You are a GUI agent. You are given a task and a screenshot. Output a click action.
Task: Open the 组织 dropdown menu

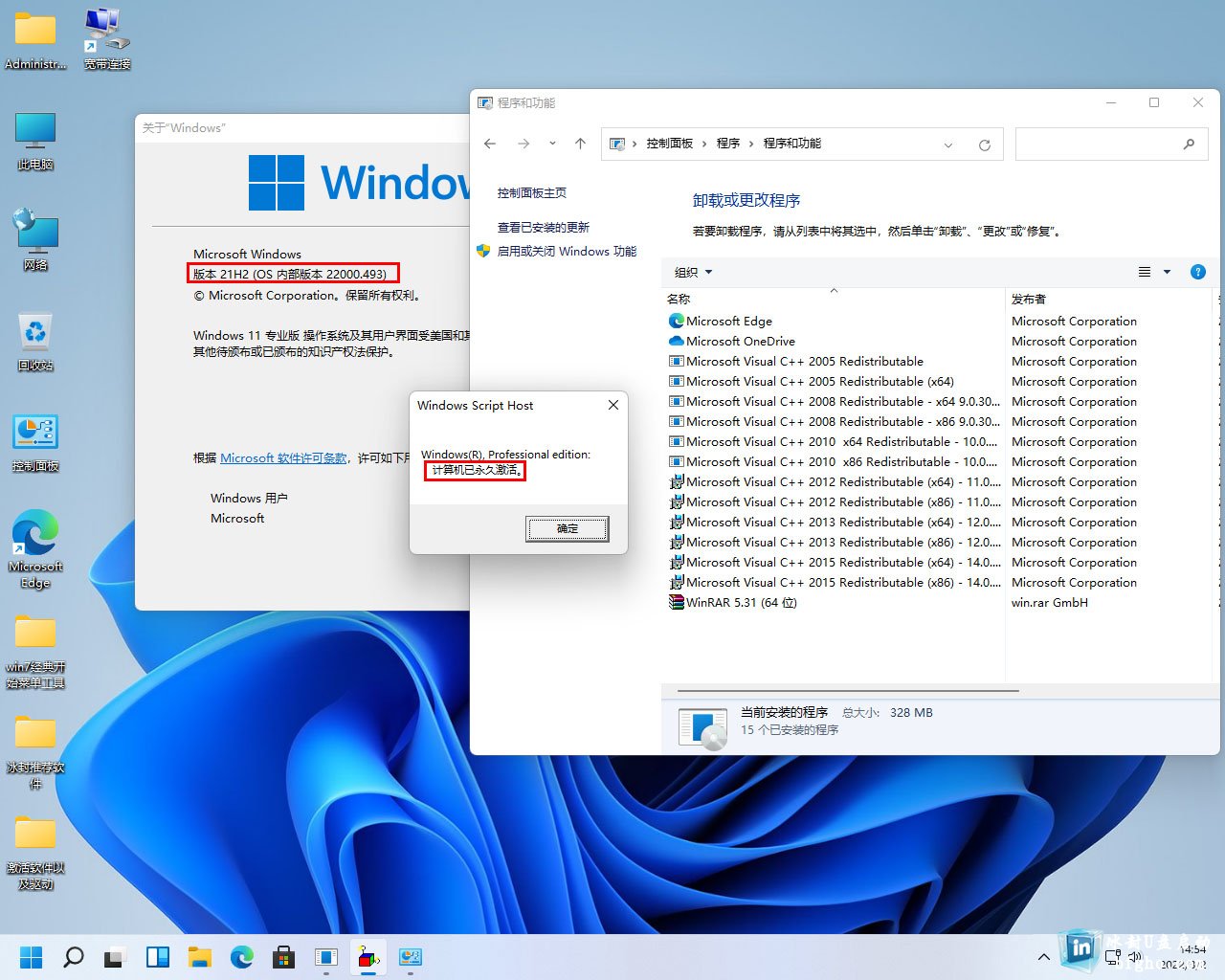pos(693,272)
